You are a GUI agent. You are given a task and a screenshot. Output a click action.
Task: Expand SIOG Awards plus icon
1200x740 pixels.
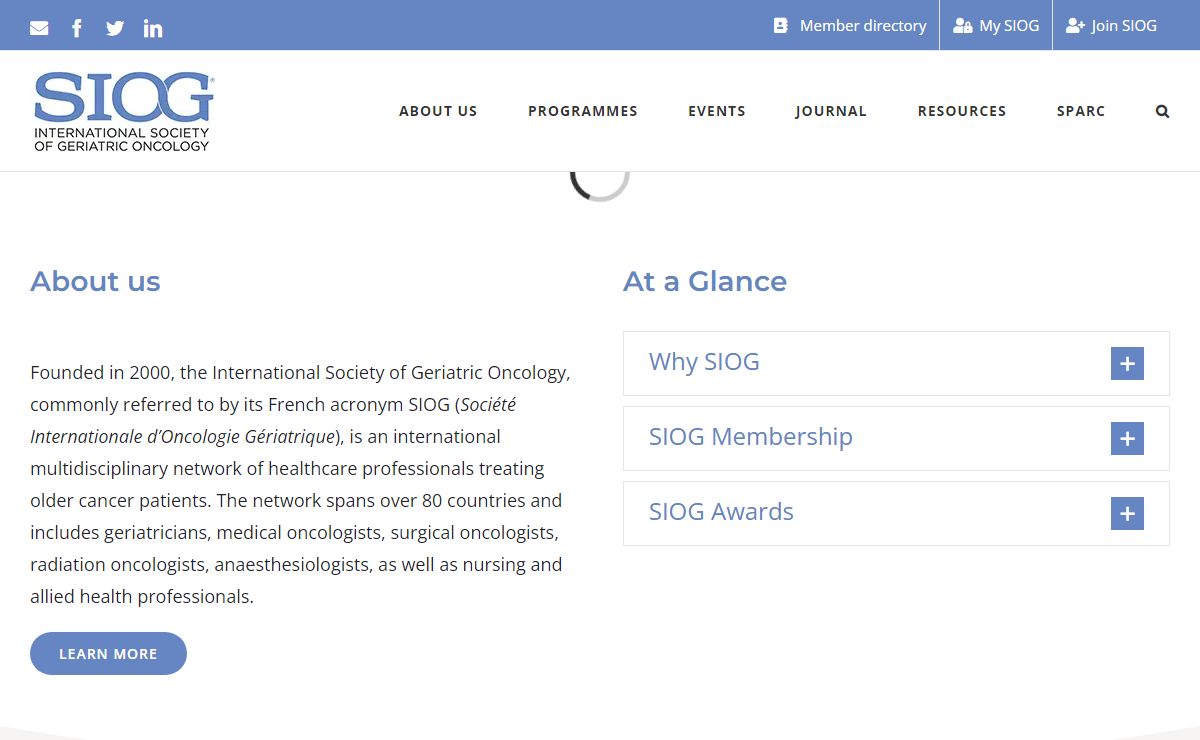[1127, 514]
